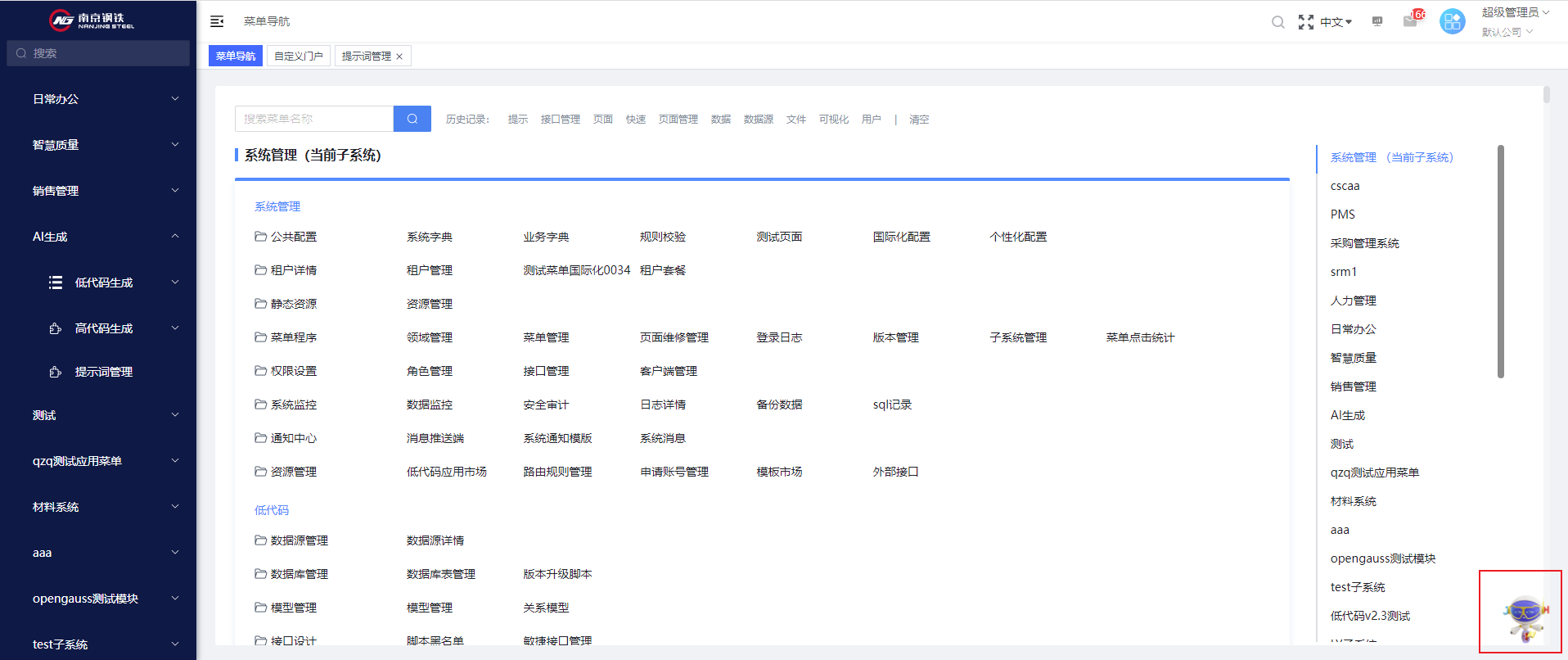Click the 通知中心 folder icon
This screenshot has width=1568, height=660.
pos(260,438)
